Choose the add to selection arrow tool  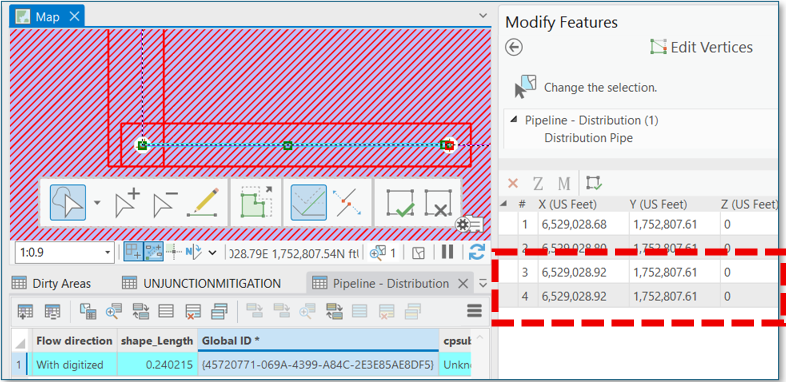[128, 203]
